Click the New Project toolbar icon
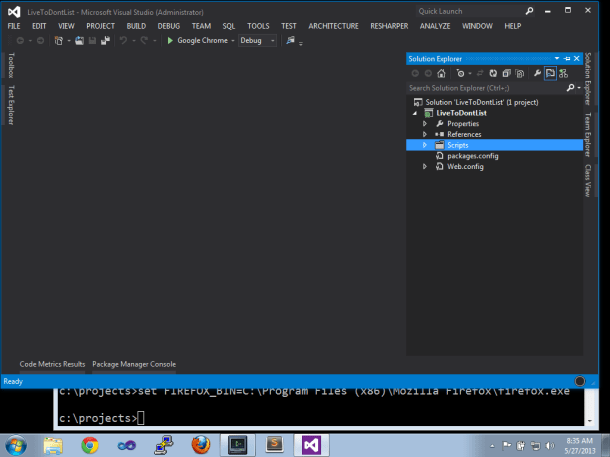Image resolution: width=610 pixels, height=457 pixels. tap(59, 40)
